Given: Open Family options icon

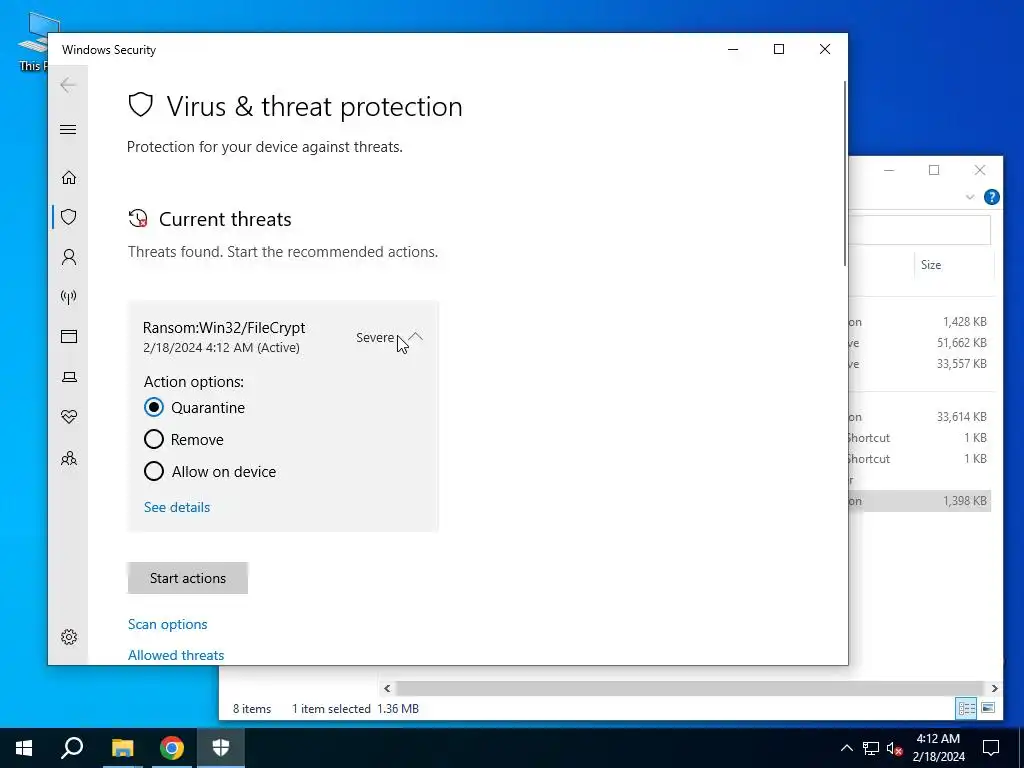Looking at the screenshot, I should (x=69, y=458).
